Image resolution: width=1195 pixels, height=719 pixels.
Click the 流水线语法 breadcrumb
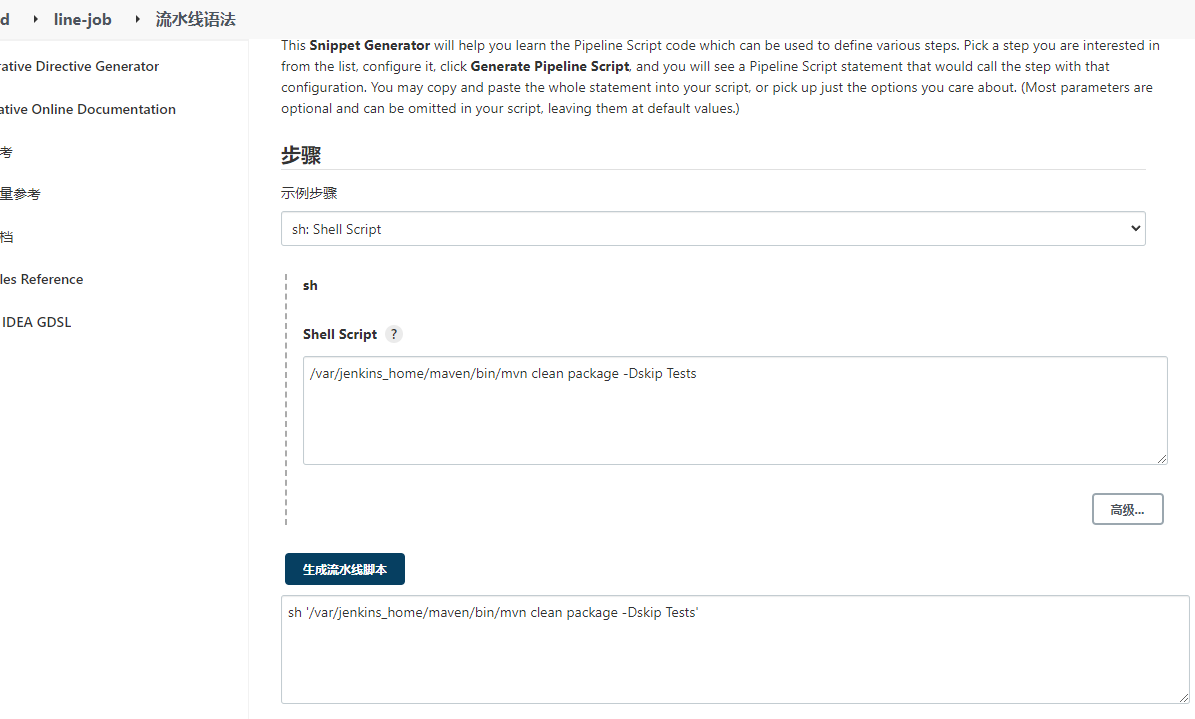[195, 19]
